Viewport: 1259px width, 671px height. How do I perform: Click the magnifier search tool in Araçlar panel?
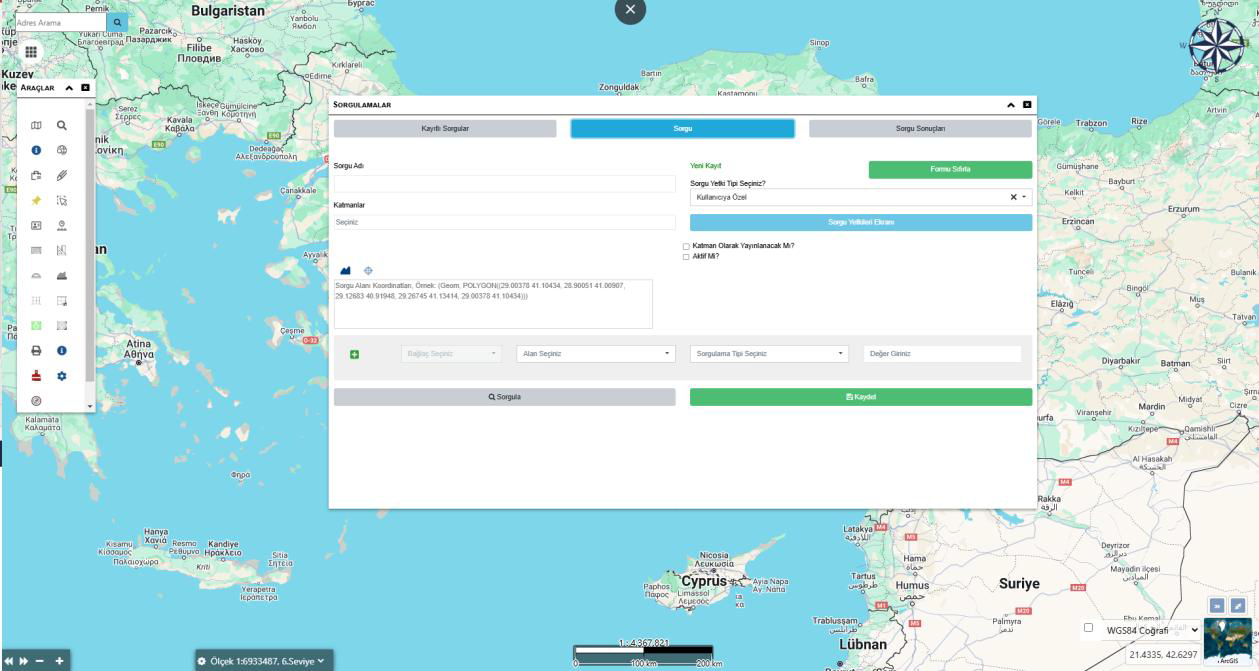click(x=61, y=126)
